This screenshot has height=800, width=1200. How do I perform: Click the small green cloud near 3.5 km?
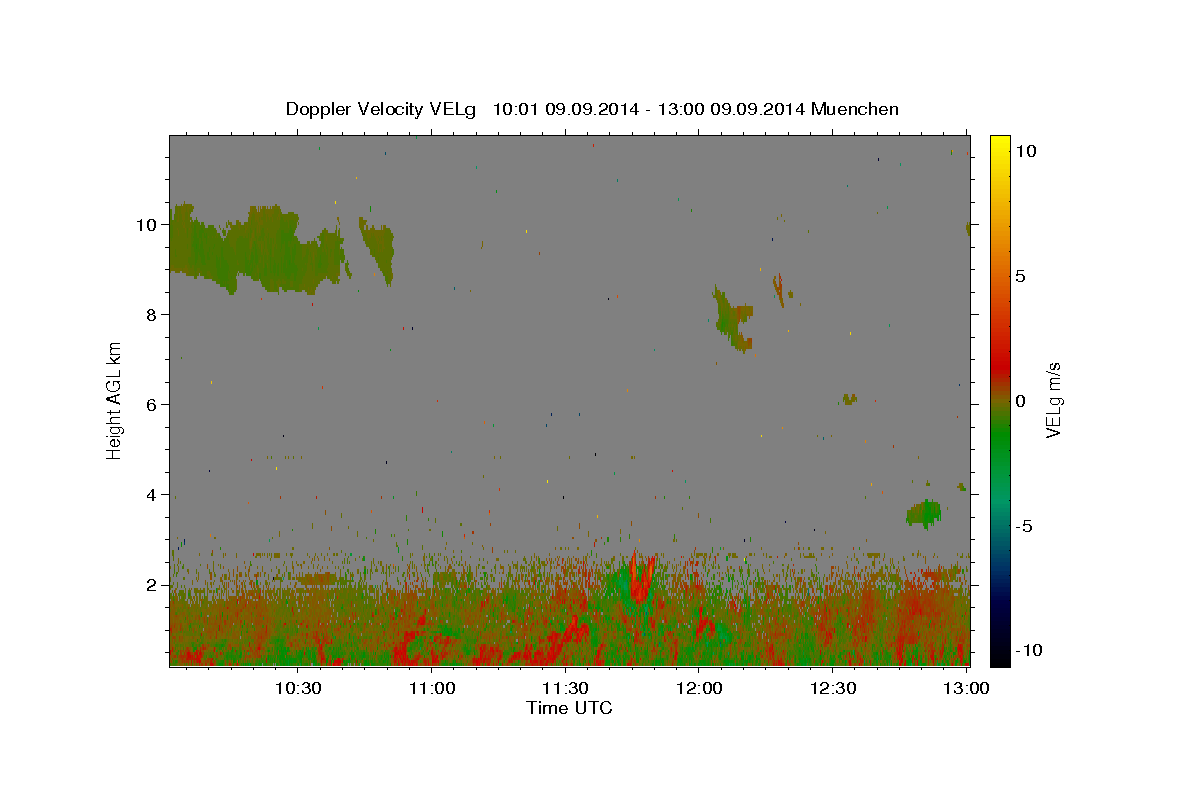[924, 514]
